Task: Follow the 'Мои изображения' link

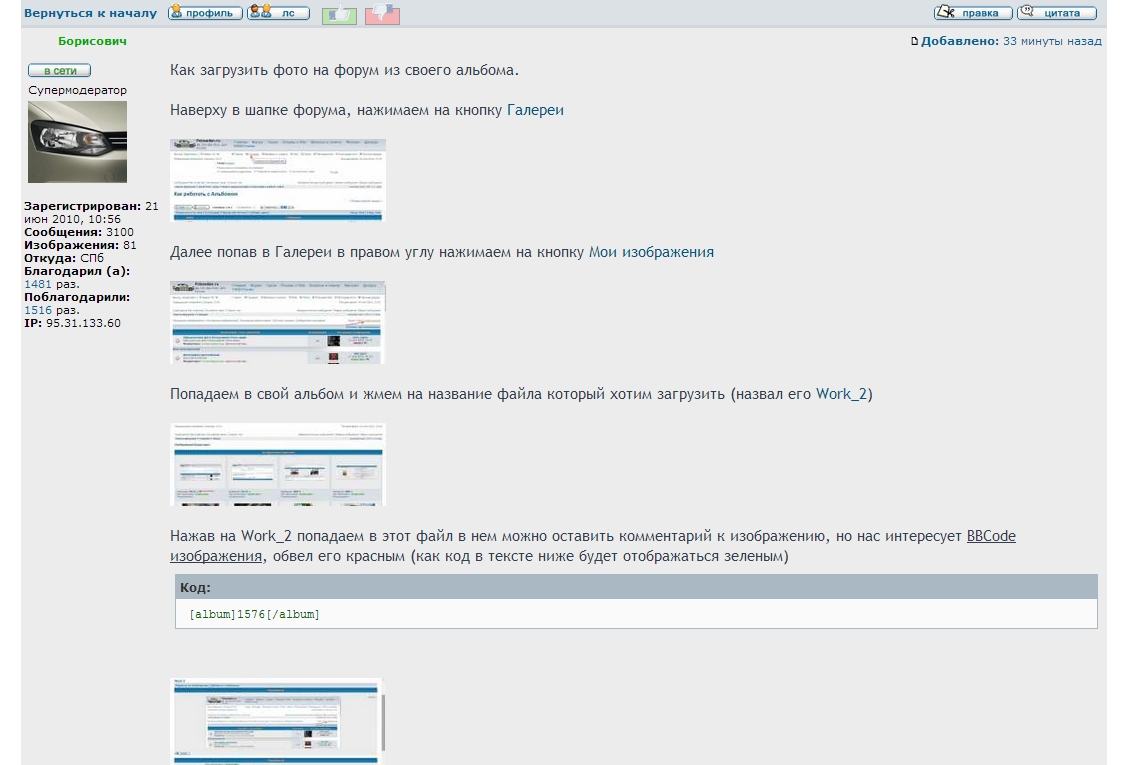Action: coord(651,252)
